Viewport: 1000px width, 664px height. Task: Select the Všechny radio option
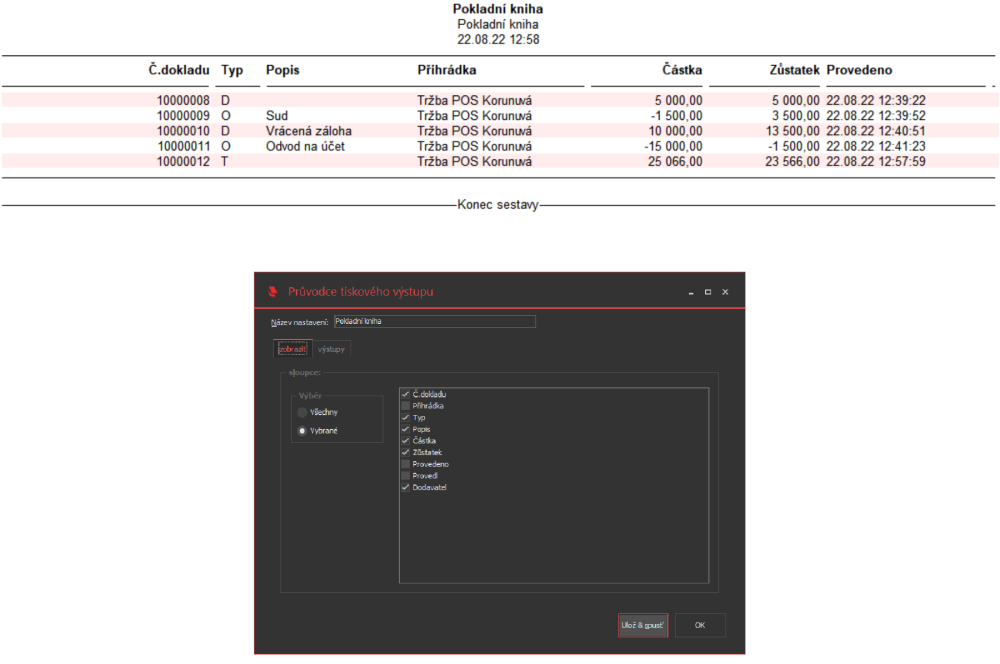click(x=302, y=413)
